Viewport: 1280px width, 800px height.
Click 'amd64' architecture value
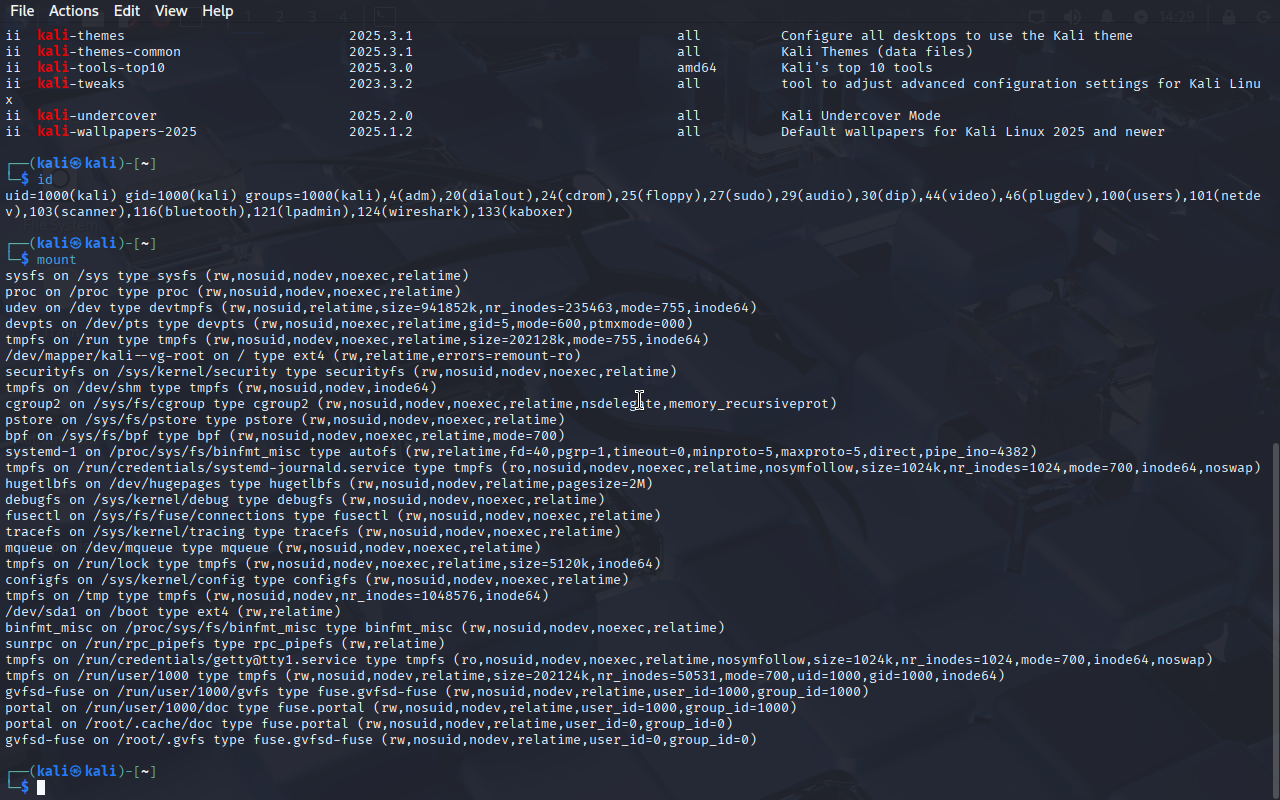point(697,68)
